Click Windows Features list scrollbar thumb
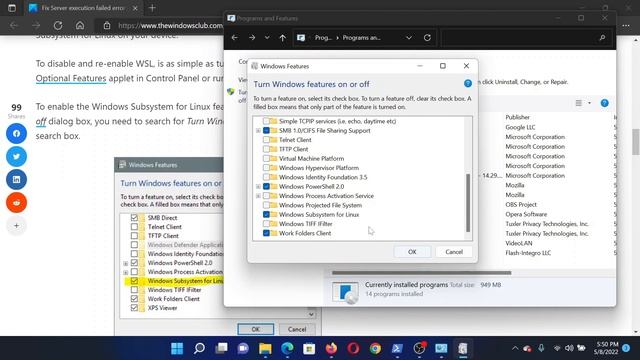This screenshot has width=640, height=360. (x=468, y=203)
